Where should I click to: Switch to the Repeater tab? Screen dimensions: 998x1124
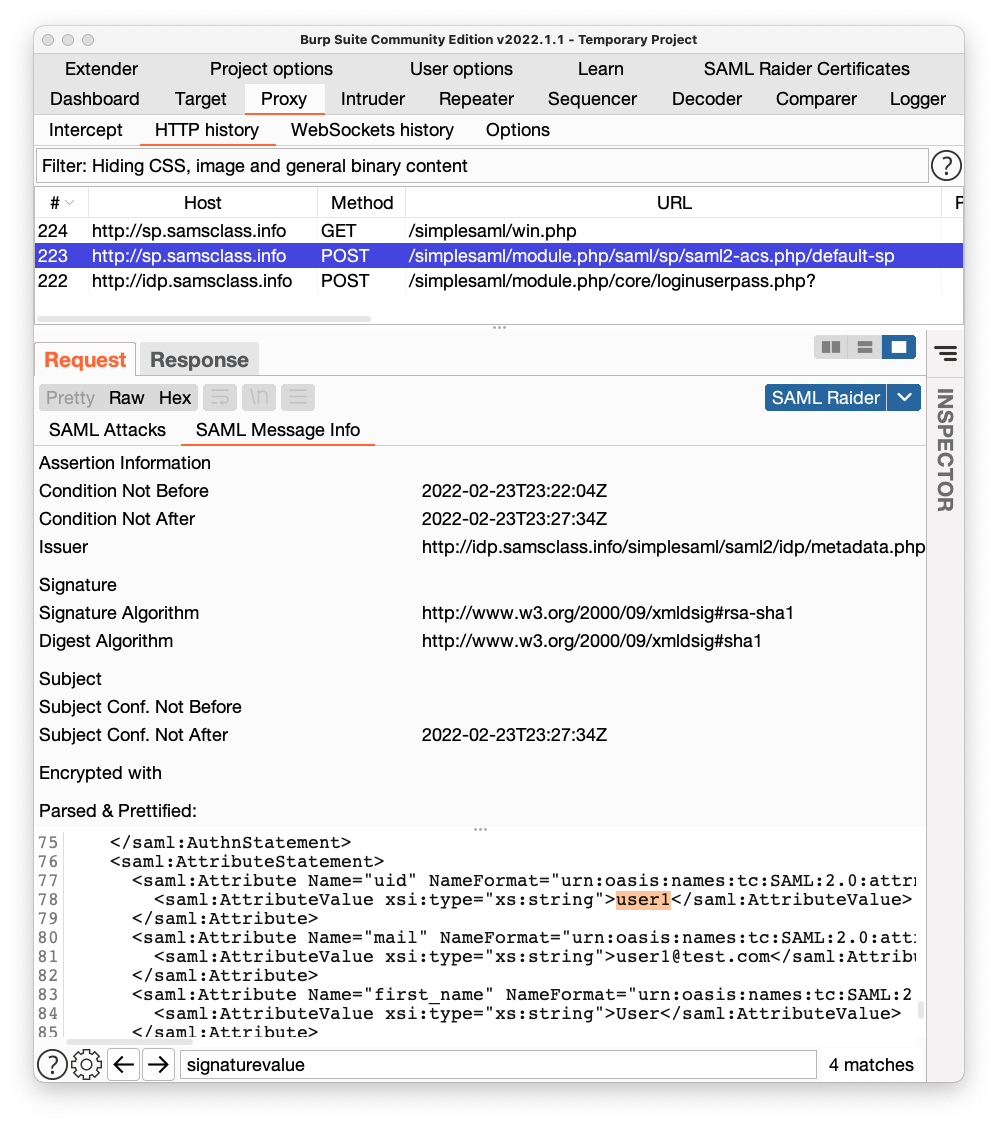[477, 99]
